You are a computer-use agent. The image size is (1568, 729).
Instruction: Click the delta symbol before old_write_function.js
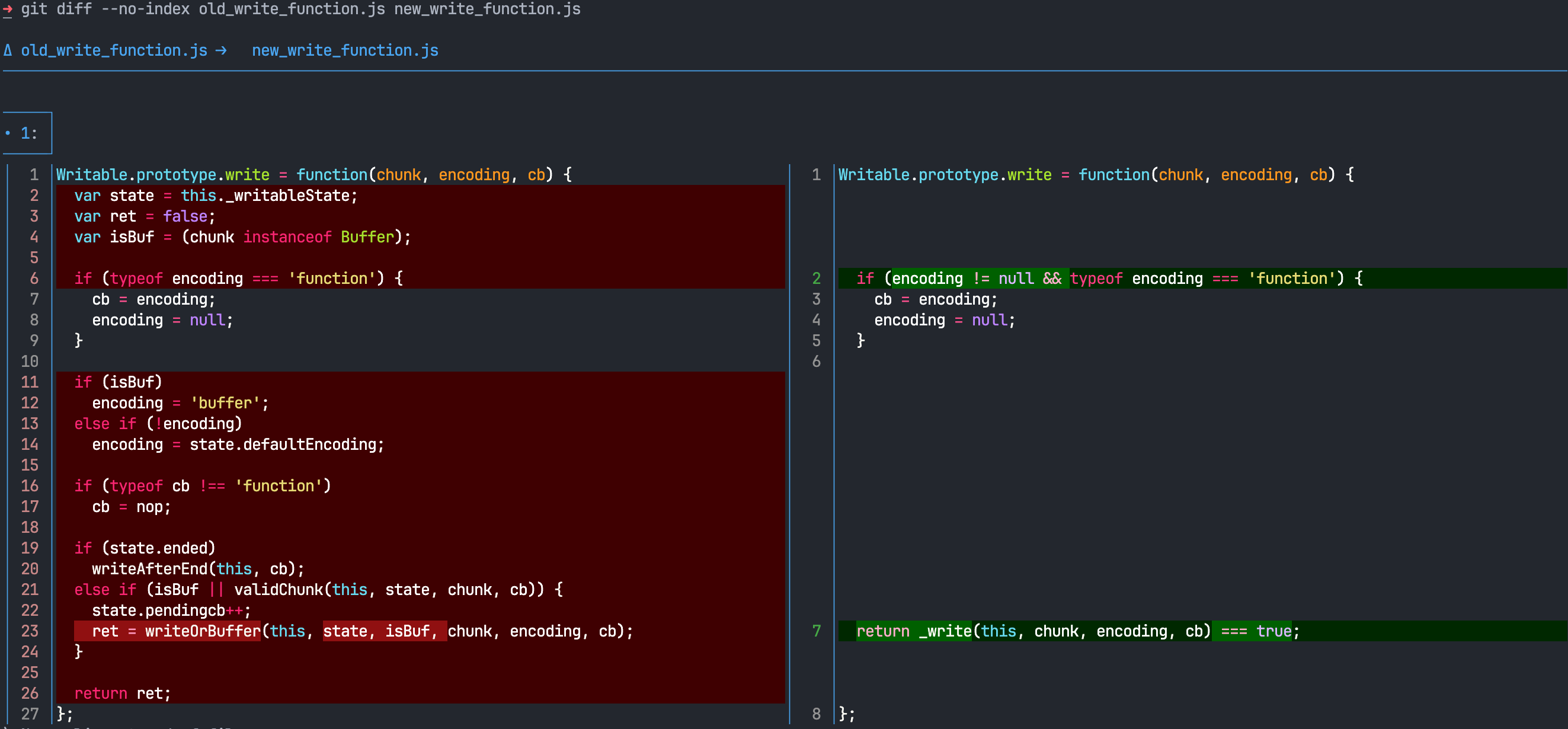(8, 50)
